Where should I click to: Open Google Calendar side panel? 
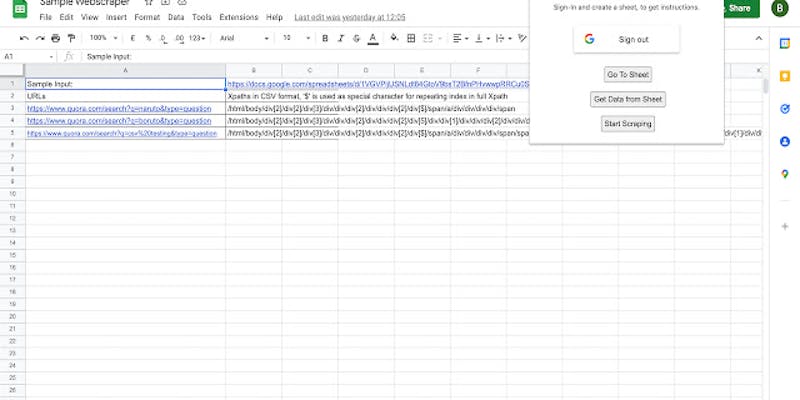click(x=785, y=44)
